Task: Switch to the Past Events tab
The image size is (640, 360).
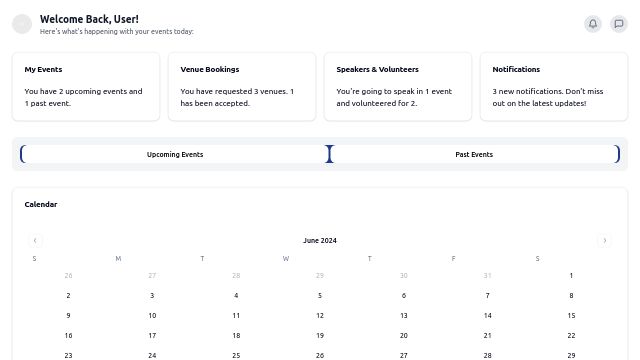Action: click(474, 154)
